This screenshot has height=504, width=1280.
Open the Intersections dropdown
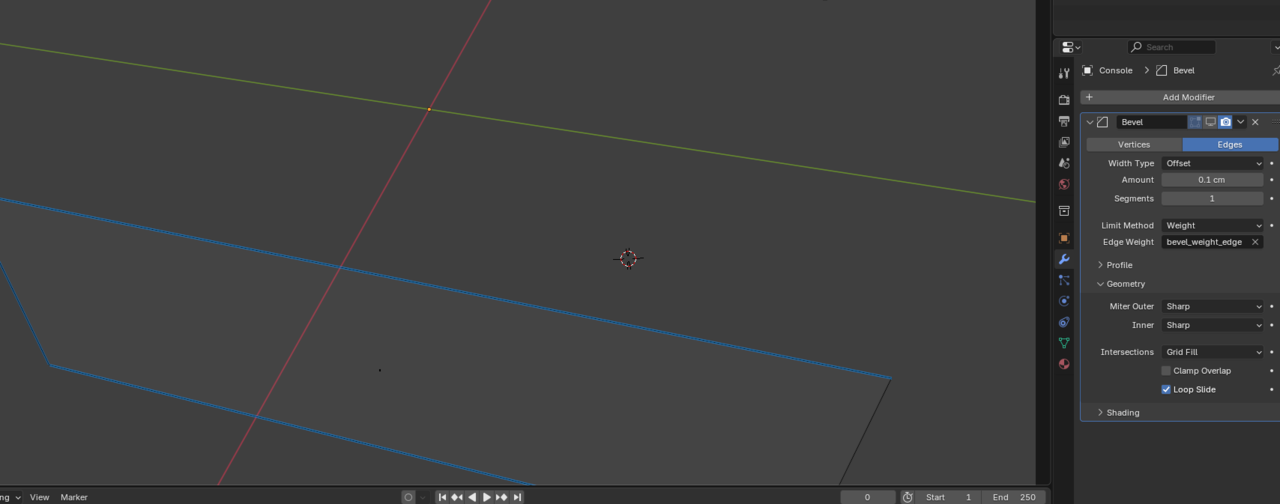(x=1213, y=352)
